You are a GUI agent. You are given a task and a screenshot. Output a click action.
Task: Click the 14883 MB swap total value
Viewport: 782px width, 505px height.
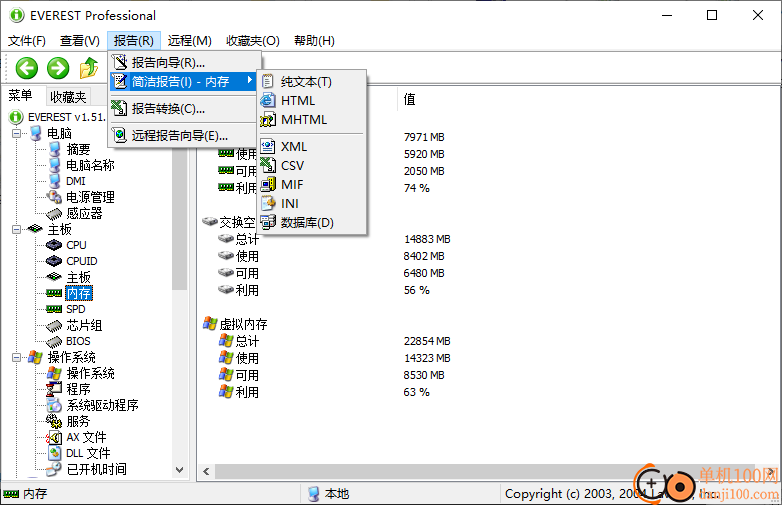point(427,239)
